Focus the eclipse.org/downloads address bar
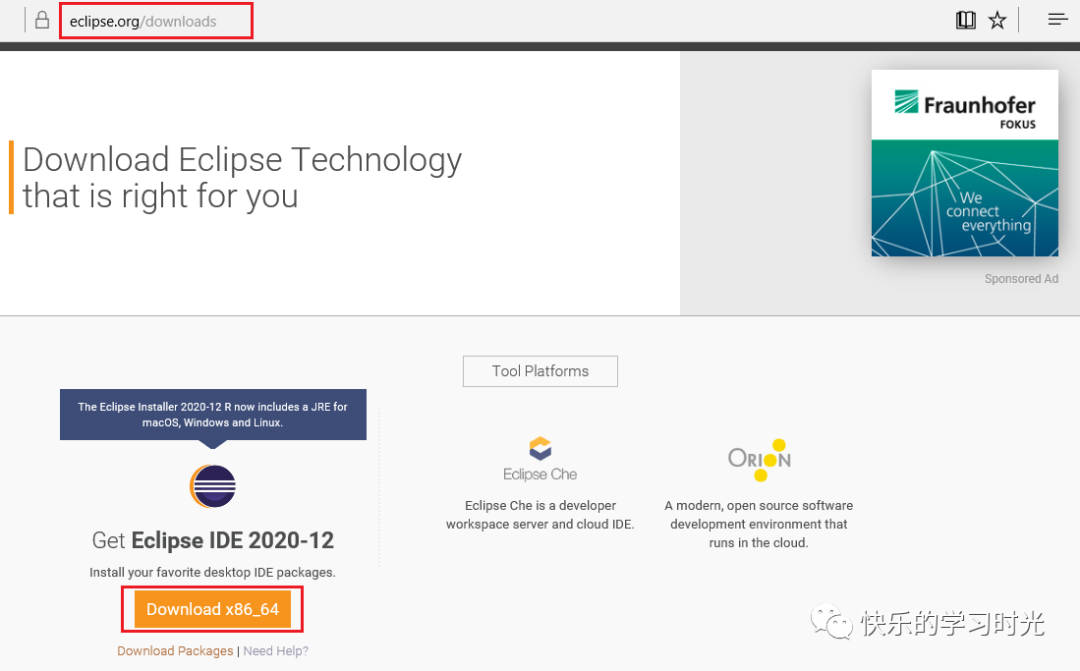This screenshot has height=671, width=1080. pos(156,21)
